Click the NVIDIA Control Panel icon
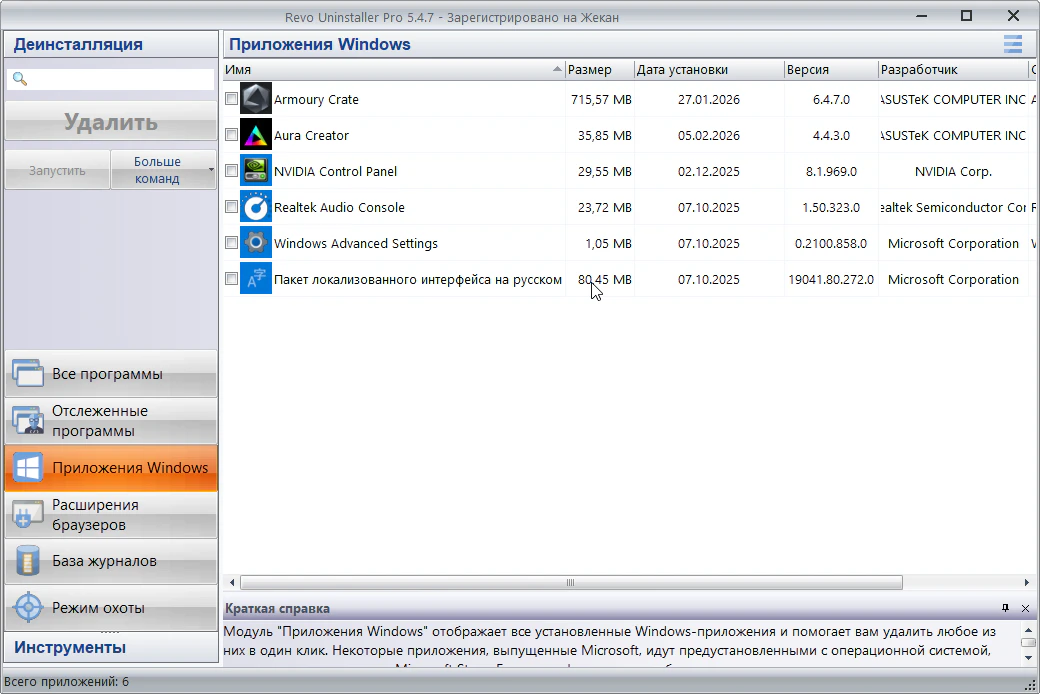Viewport: 1040px width, 694px height. (256, 171)
